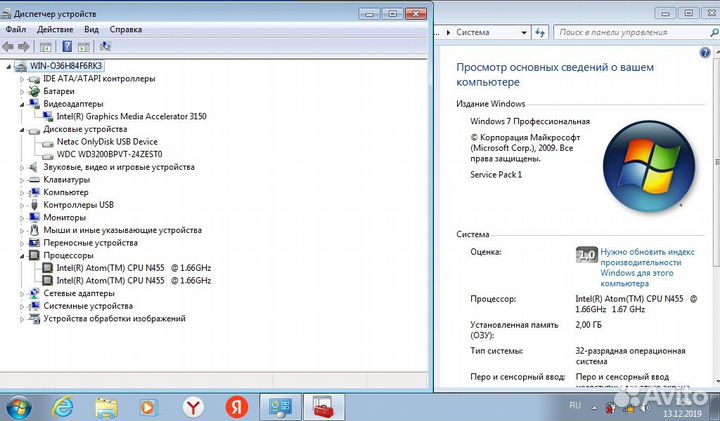This screenshot has height=421, width=720.
Task: Open the Справка menu
Action: click(125, 29)
